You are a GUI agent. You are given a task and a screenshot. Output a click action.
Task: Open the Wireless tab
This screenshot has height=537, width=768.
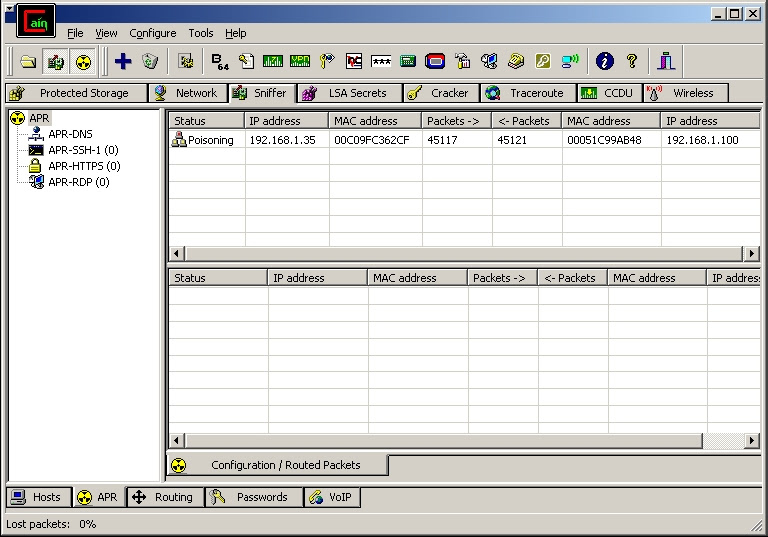point(686,93)
